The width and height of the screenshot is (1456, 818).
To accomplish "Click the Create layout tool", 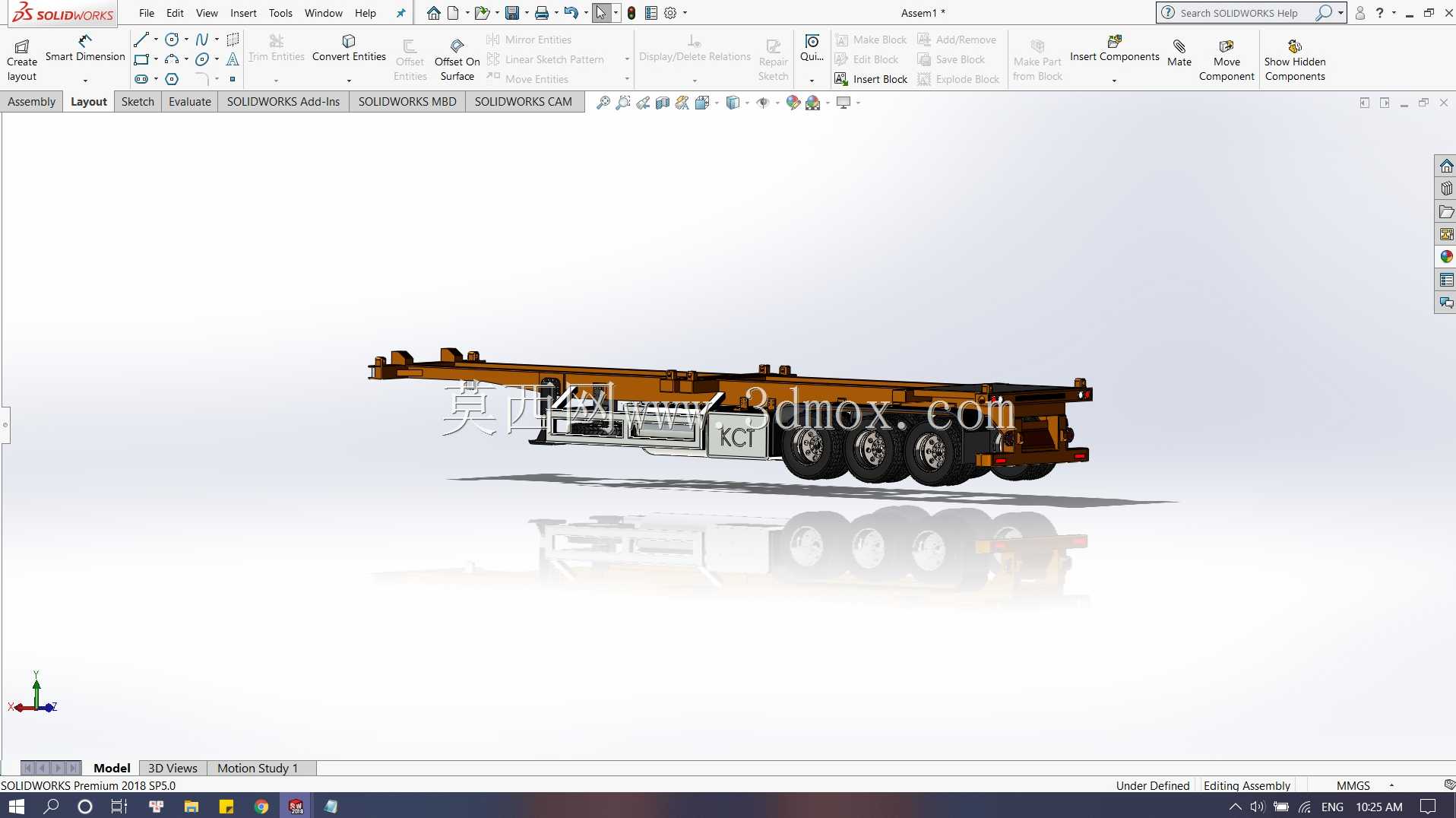I will [22, 60].
